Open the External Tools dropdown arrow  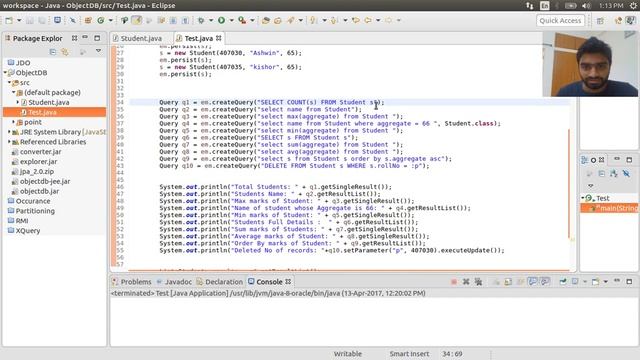(x=252, y=20)
